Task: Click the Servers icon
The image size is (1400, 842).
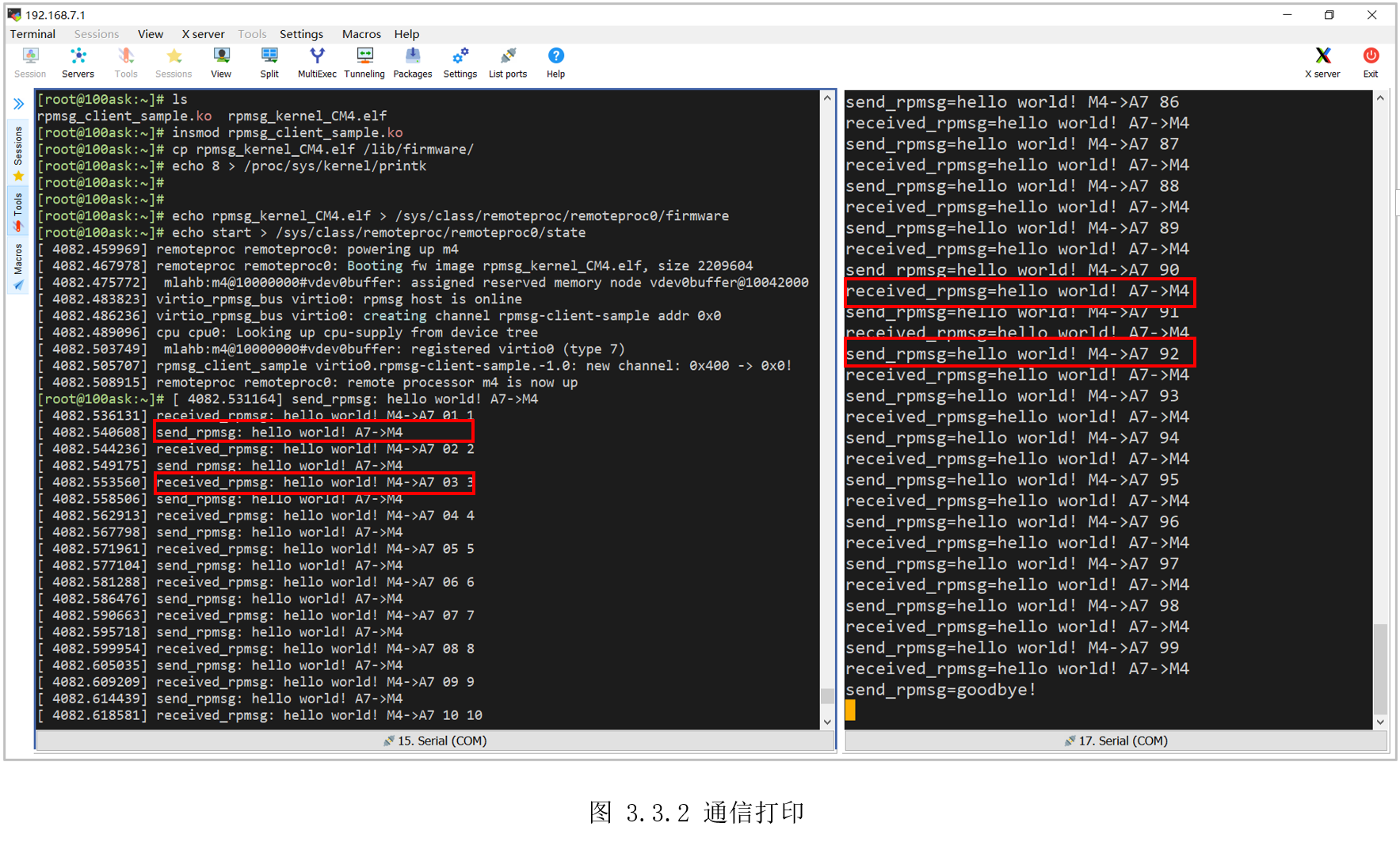Action: tap(78, 62)
